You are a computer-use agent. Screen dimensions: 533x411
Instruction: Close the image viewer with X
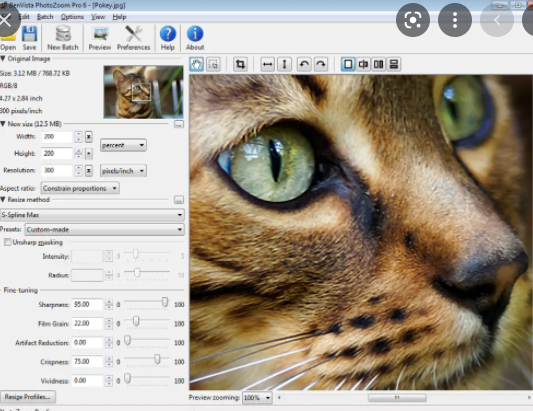[5, 20]
